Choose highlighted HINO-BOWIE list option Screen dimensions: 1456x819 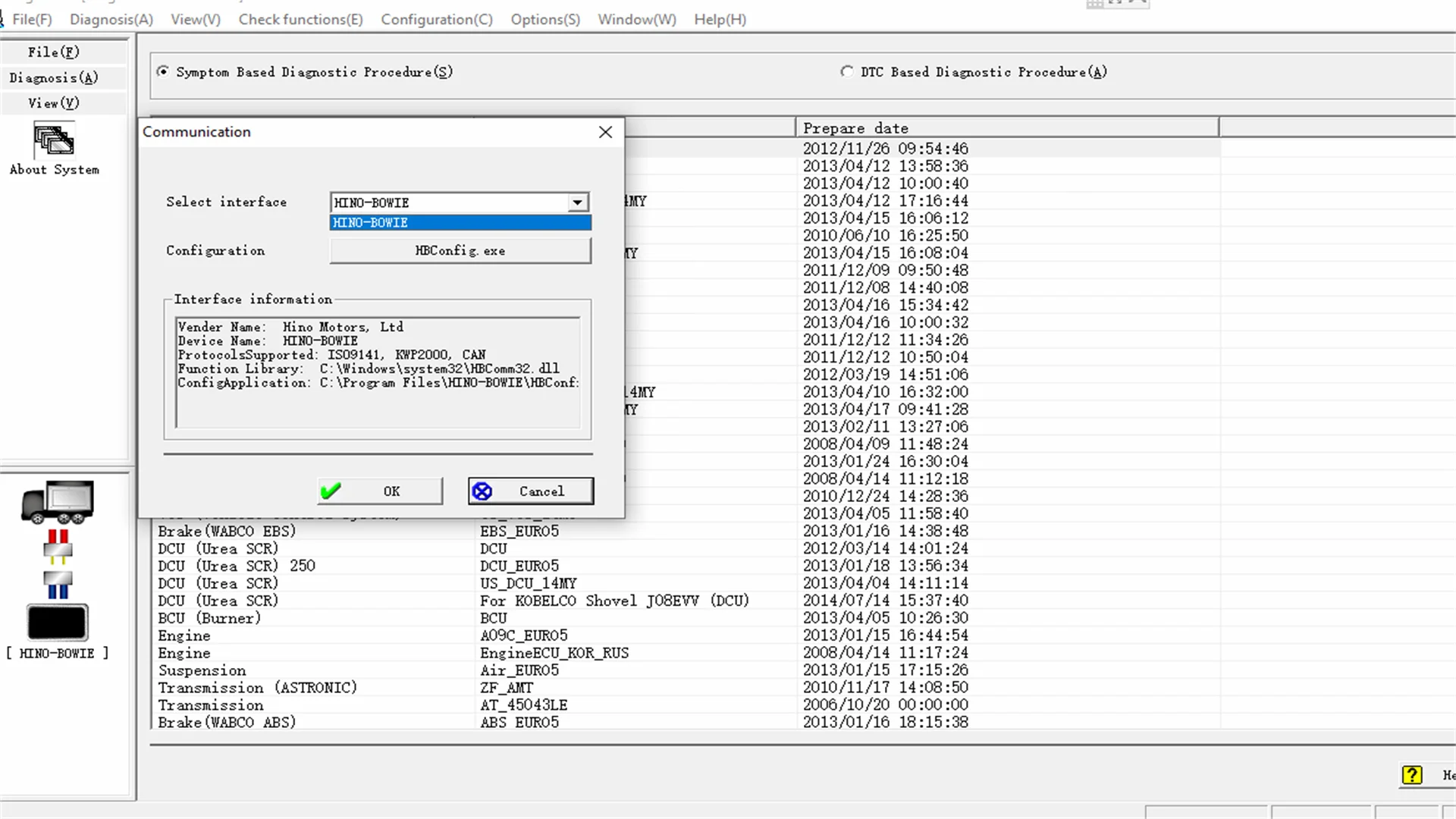pos(460,222)
